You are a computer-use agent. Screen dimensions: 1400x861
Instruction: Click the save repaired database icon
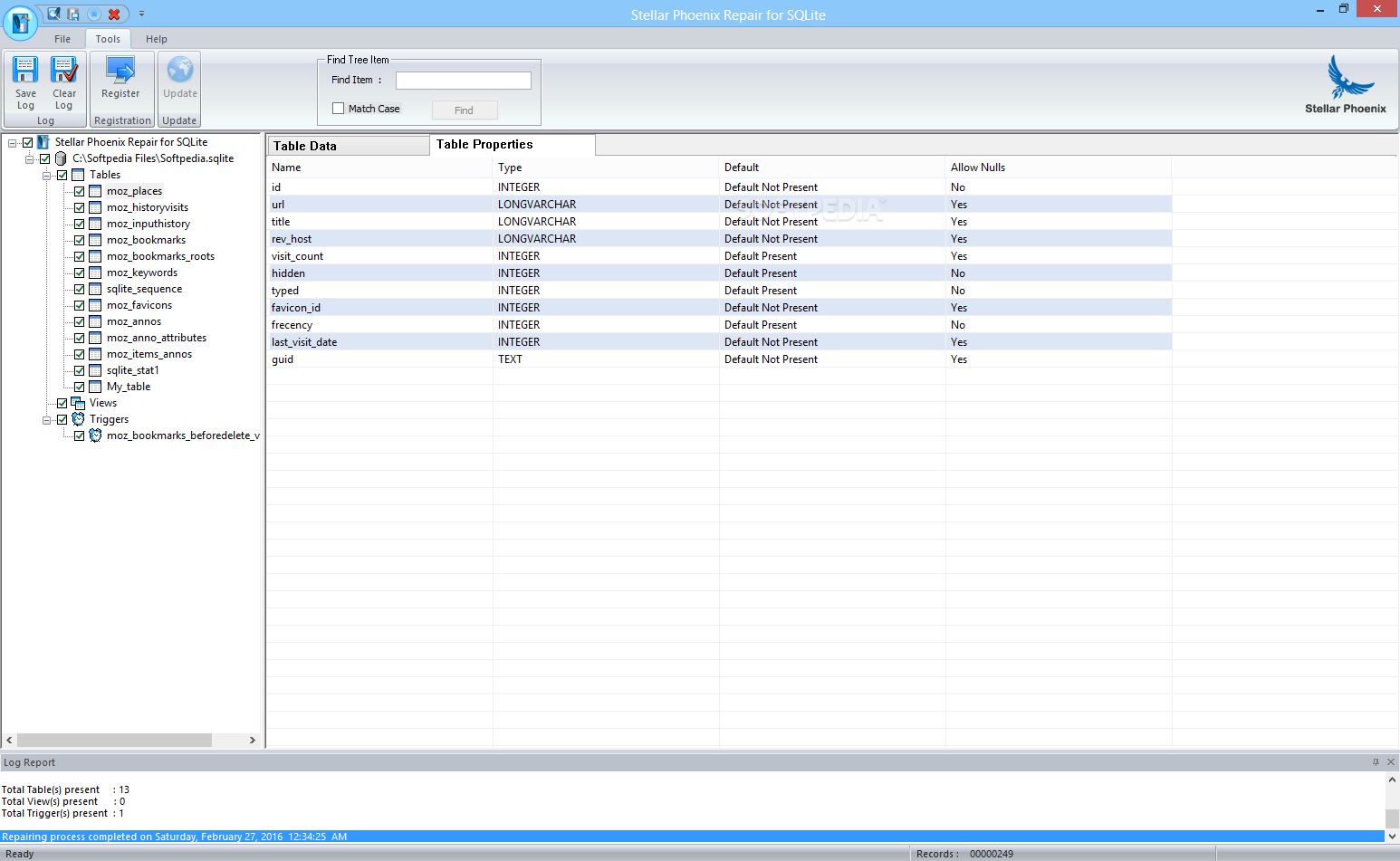73,14
